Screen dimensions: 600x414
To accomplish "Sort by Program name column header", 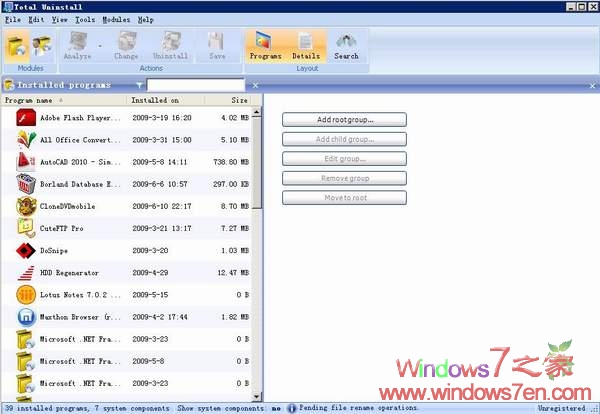I will (62, 100).
